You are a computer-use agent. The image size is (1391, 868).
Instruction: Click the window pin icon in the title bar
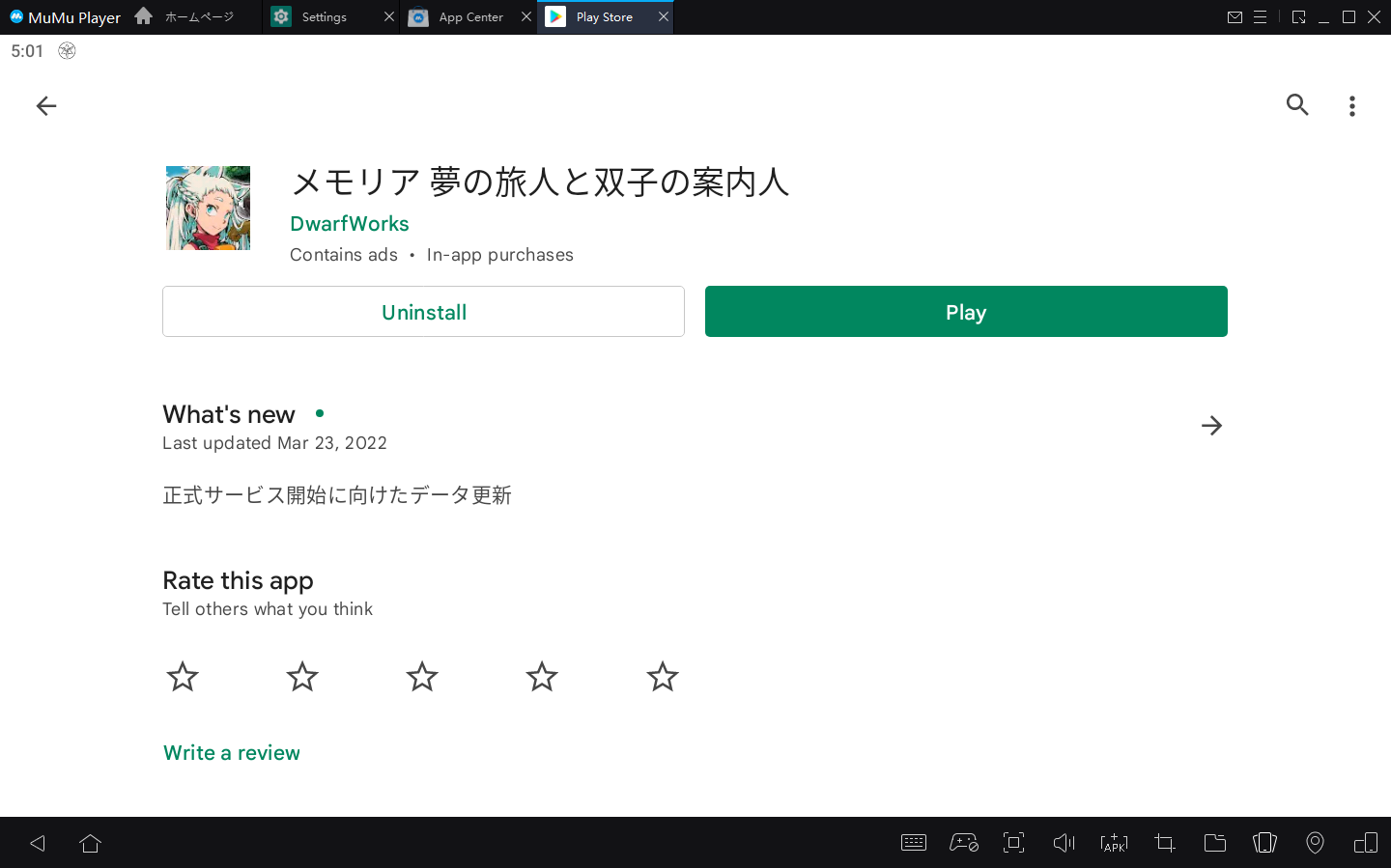(x=1298, y=16)
